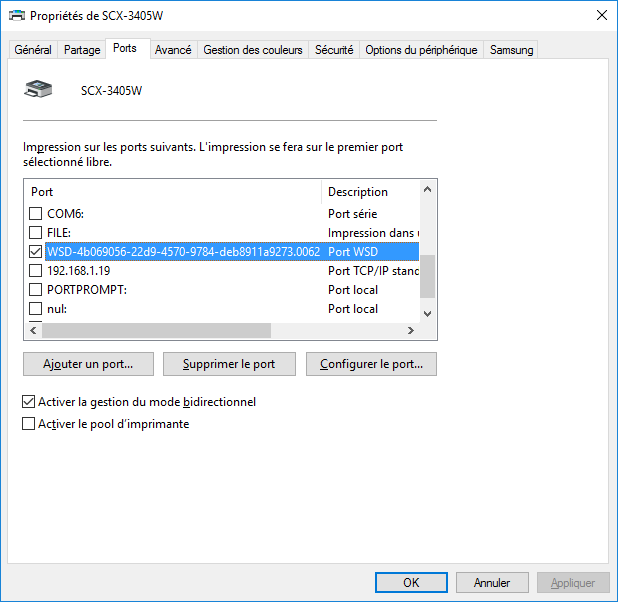
Task: Open the Général tab
Action: point(33,50)
